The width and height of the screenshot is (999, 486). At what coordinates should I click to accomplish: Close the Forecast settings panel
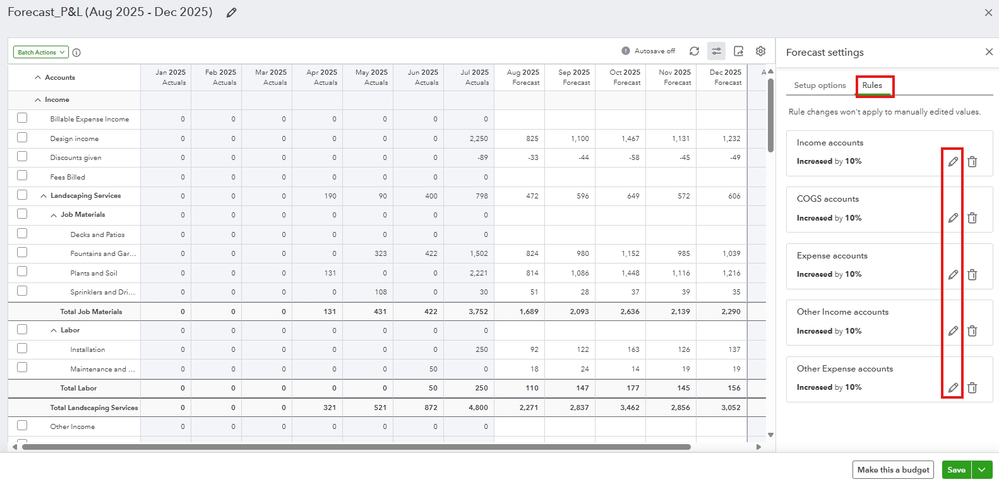[x=989, y=52]
